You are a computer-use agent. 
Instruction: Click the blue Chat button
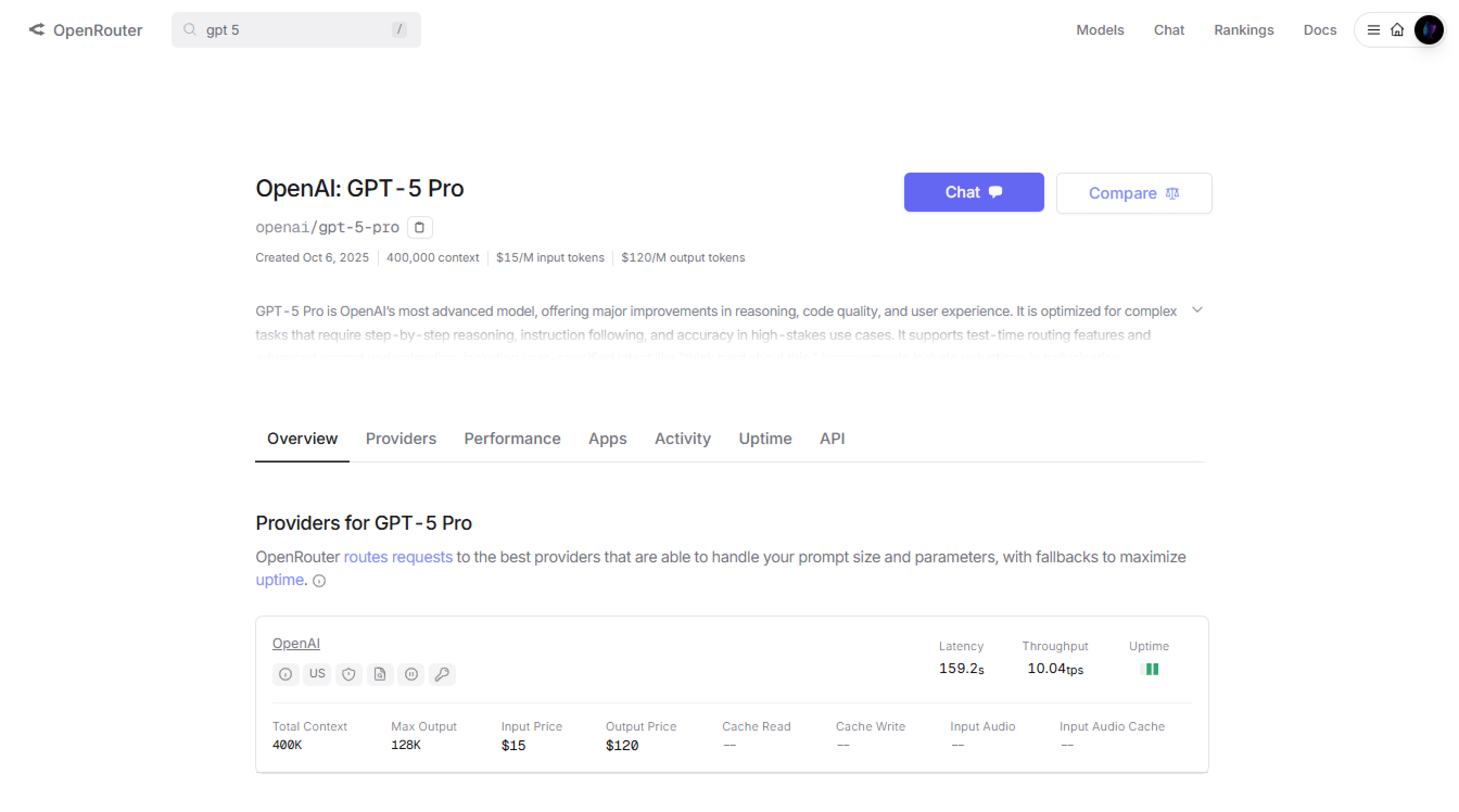[973, 193]
